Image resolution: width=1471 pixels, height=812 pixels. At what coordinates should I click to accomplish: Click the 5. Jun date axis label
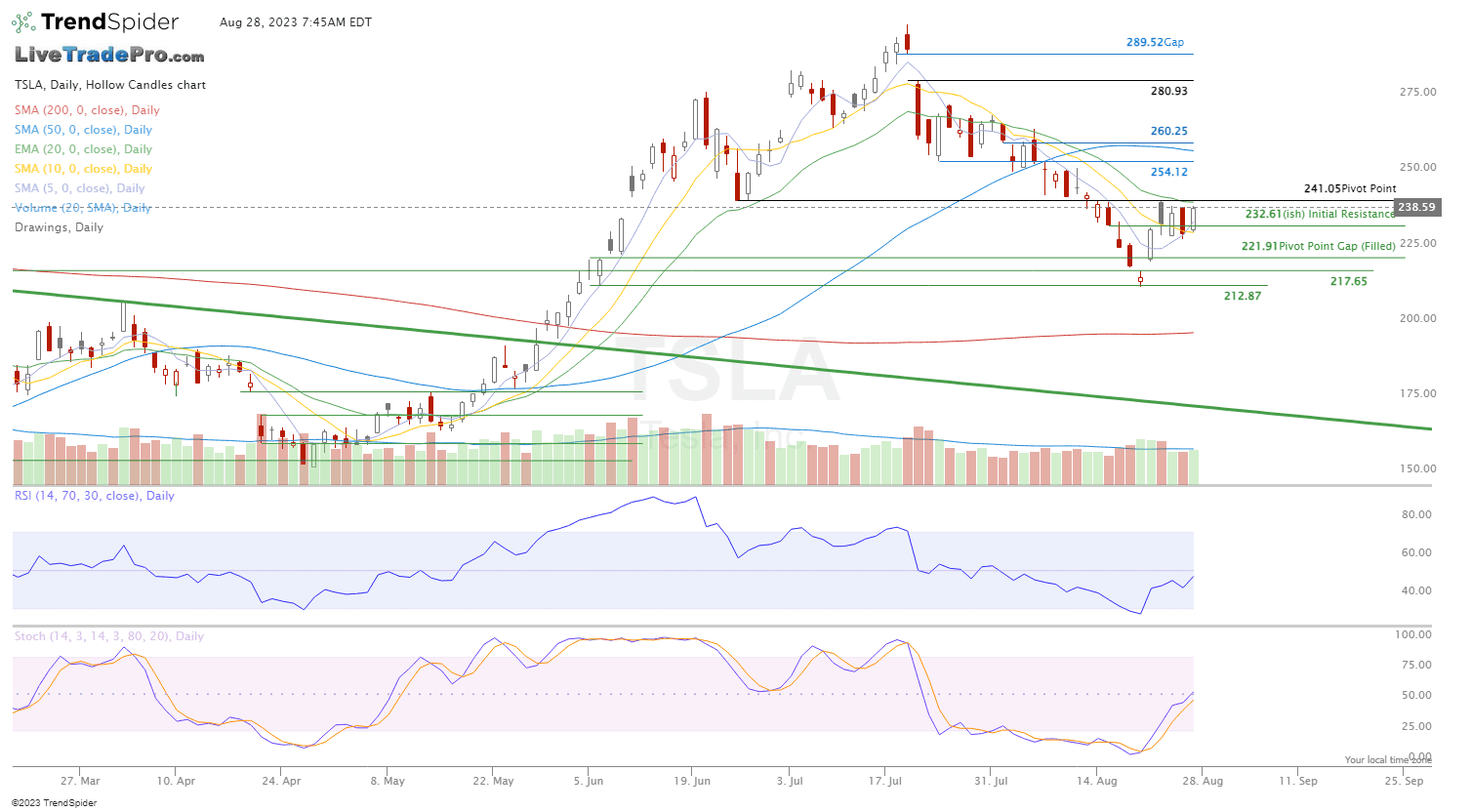589,781
